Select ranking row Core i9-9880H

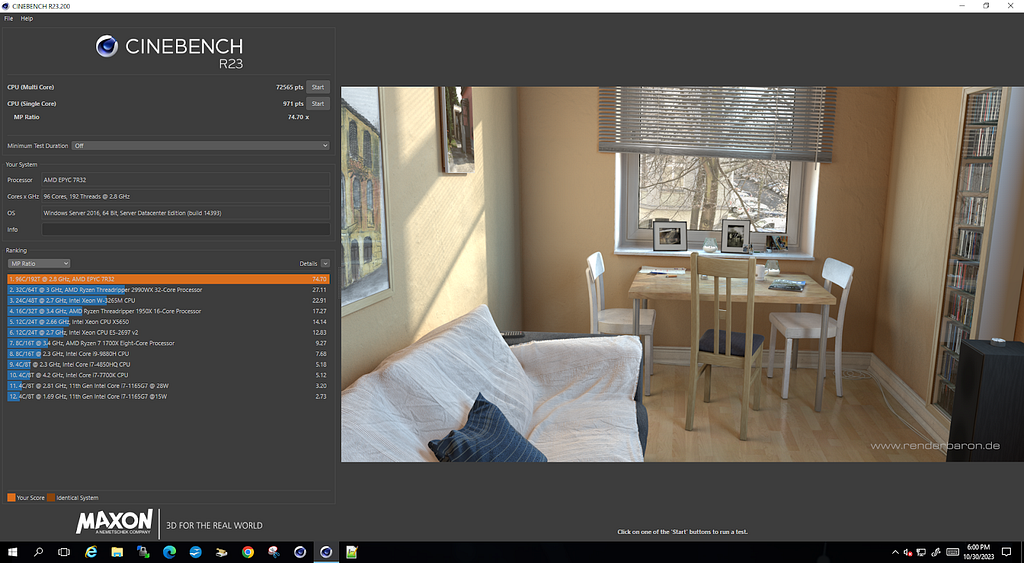coord(168,354)
